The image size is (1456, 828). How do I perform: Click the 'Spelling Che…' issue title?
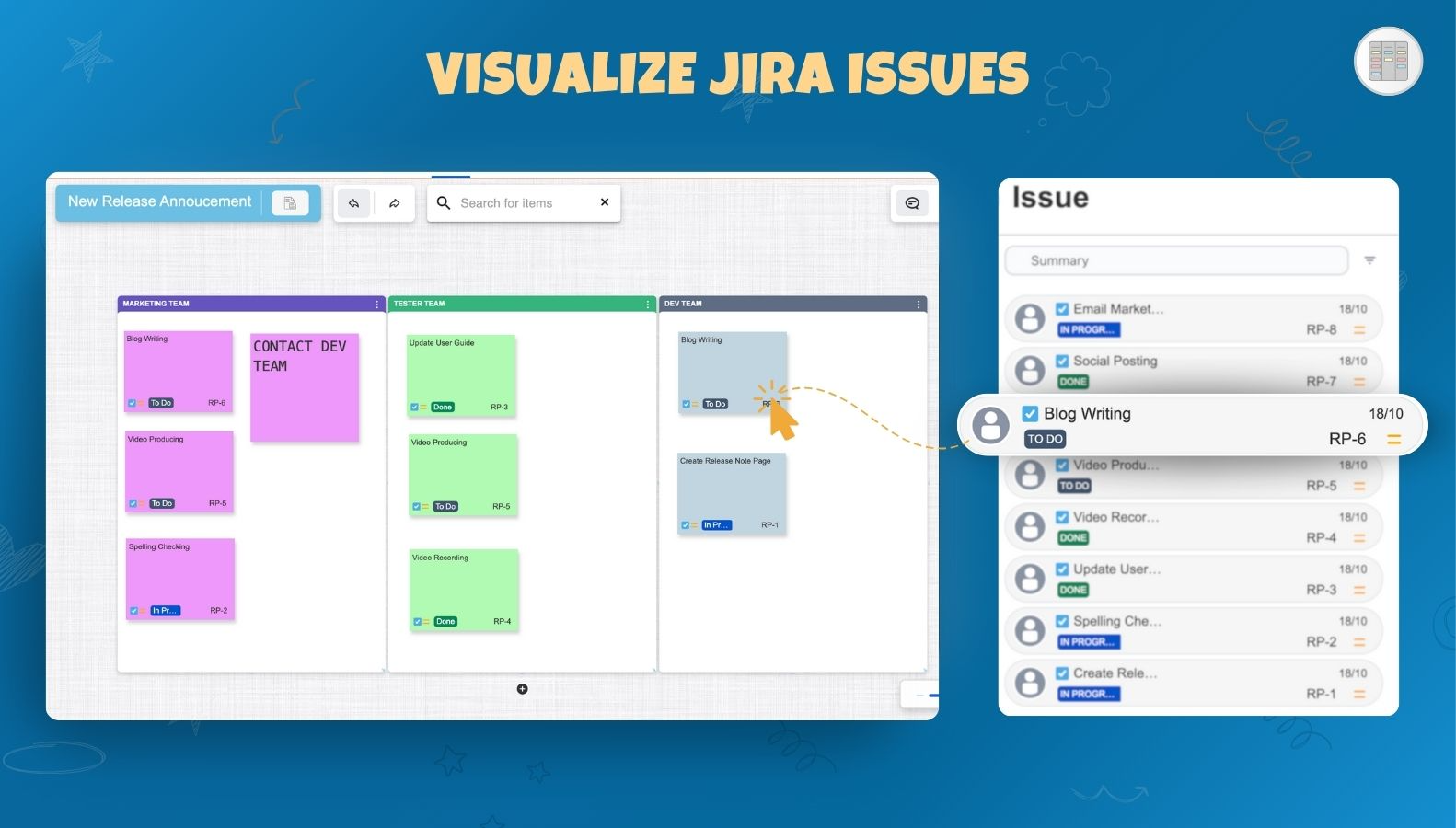[1117, 621]
